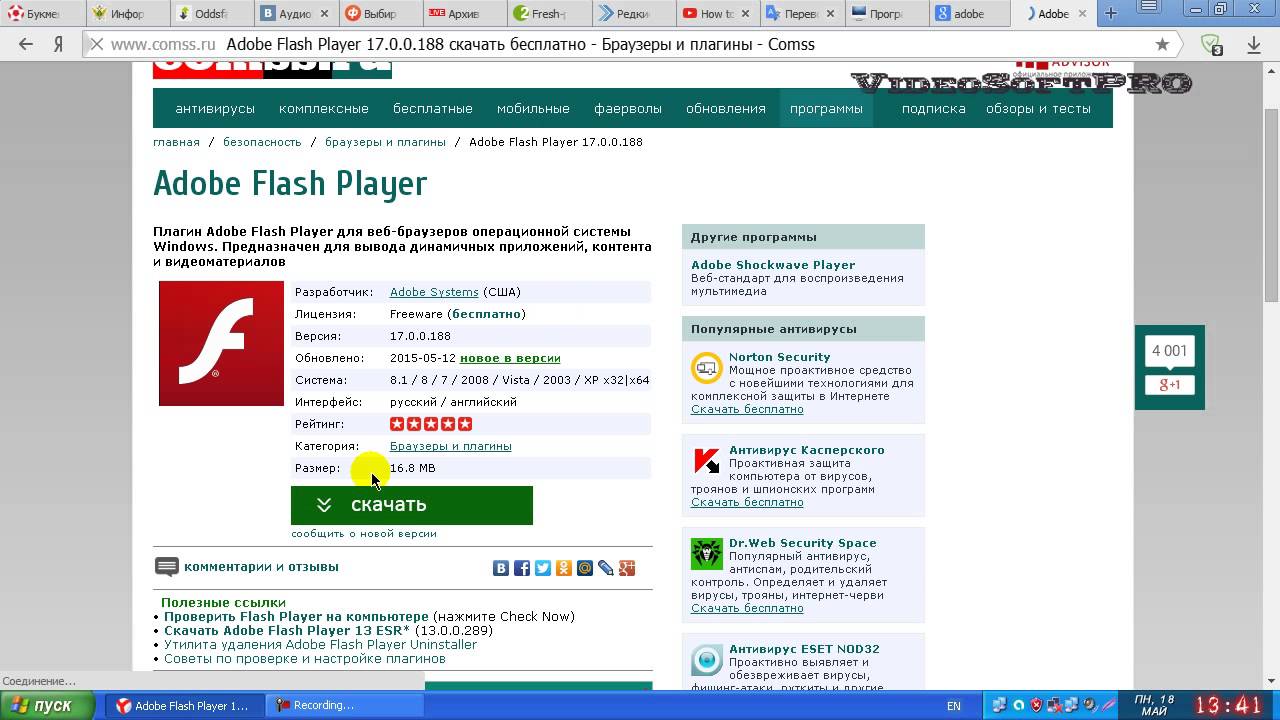Click the EN language indicator in taskbar
The image size is (1280, 720).
pyautogui.click(x=954, y=706)
